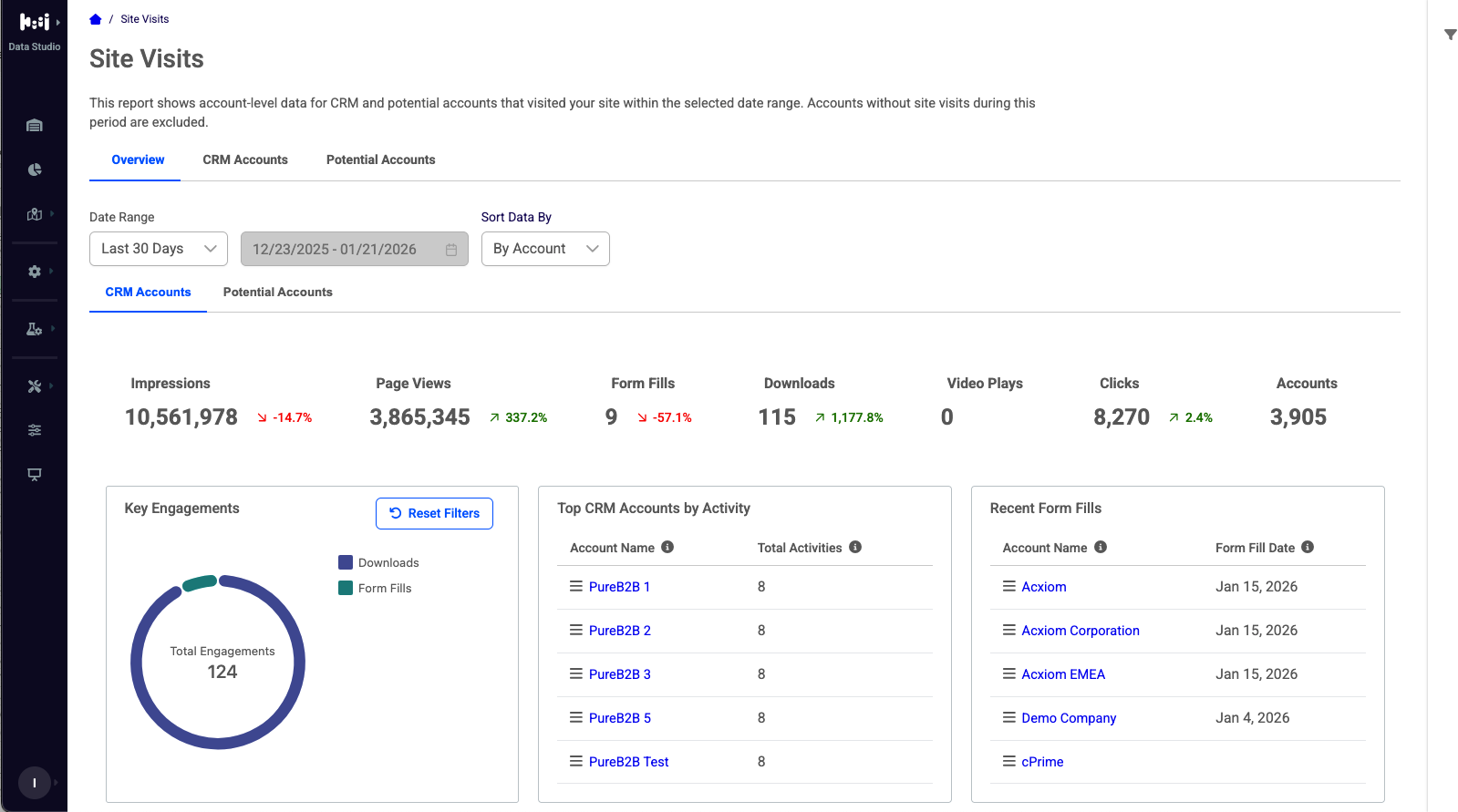1458x812 pixels.
Task: Click info icon next to Top CRM Account Name
Action: 667,547
